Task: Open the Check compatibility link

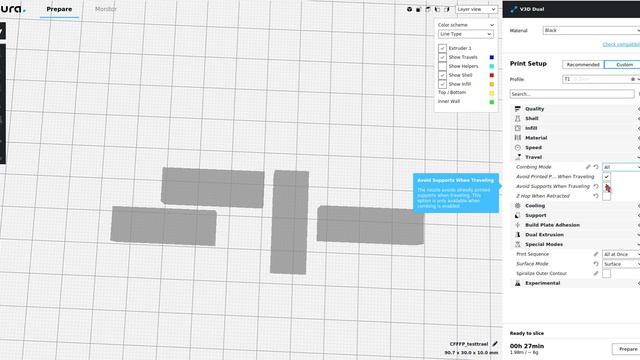Action: pos(621,44)
